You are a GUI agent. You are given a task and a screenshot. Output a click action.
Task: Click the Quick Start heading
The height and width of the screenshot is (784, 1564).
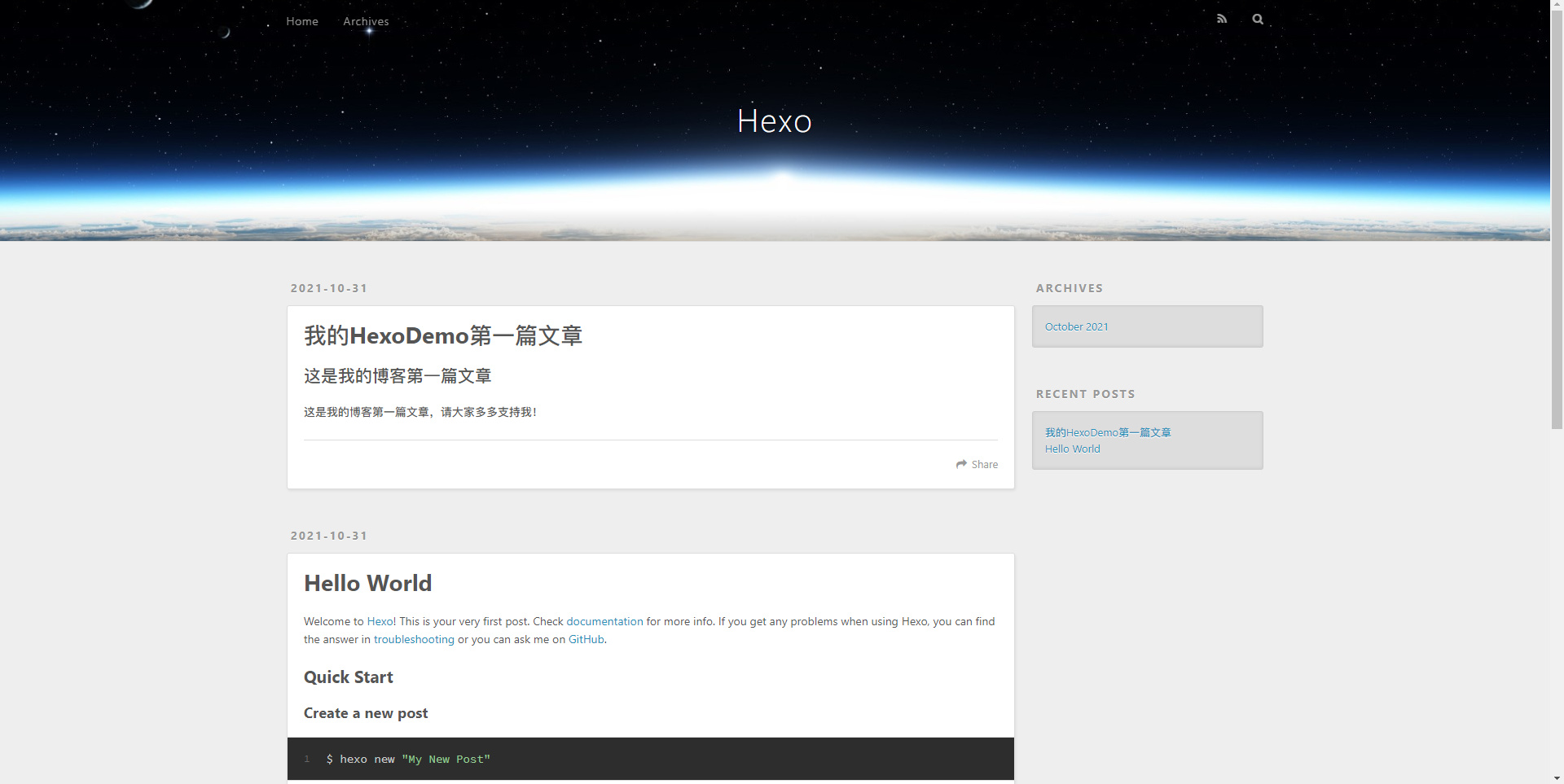[x=349, y=677]
